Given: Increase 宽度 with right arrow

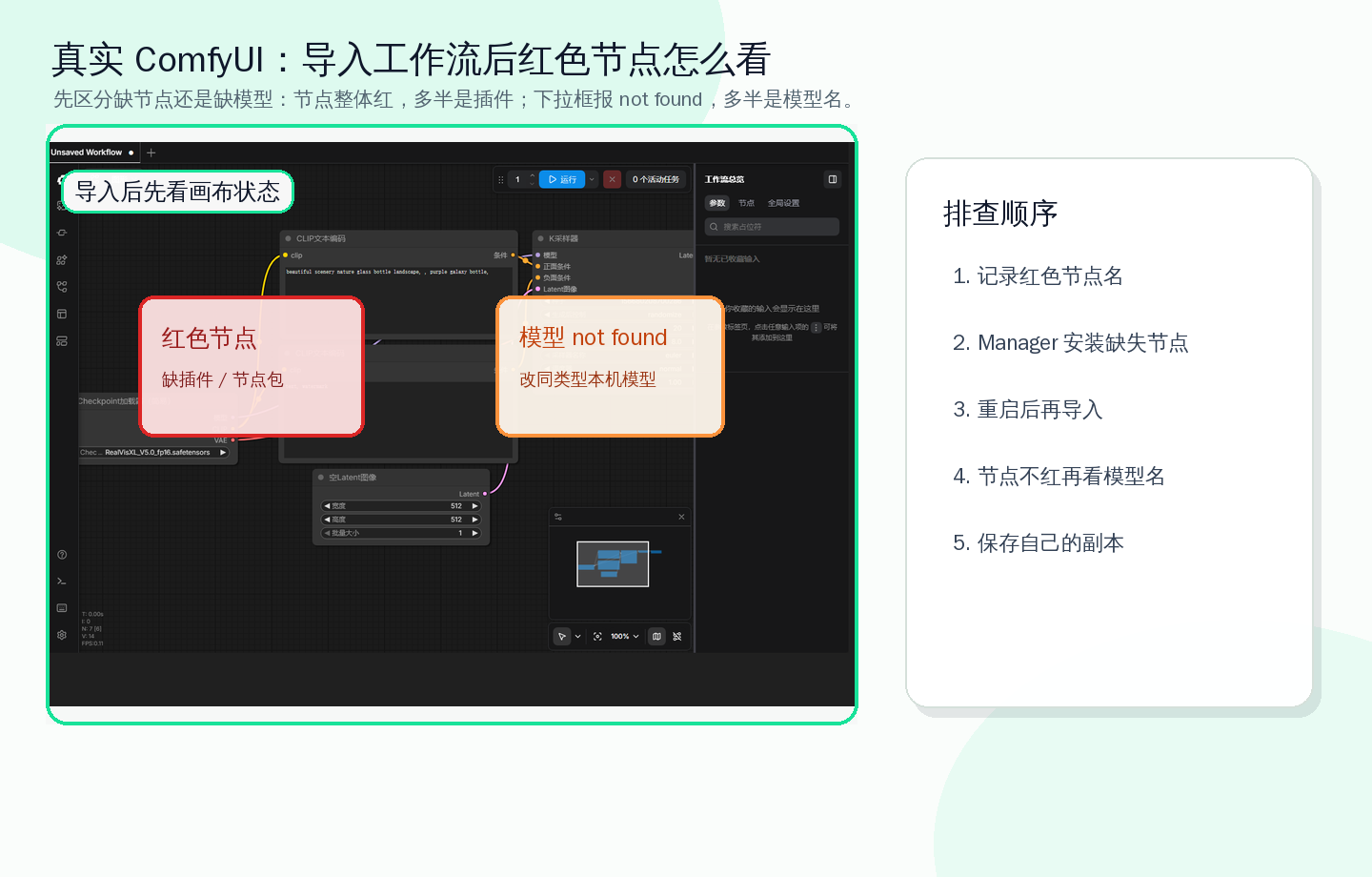Looking at the screenshot, I should [474, 506].
